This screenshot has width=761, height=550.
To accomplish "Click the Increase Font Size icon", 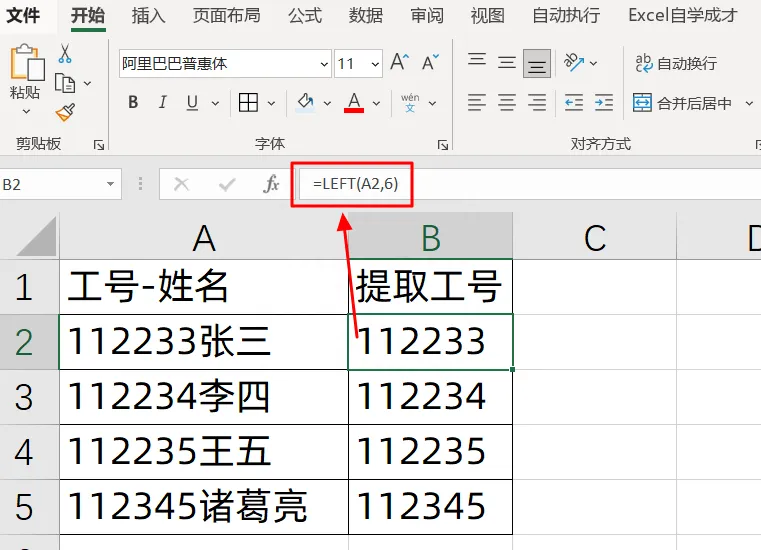I will point(399,62).
